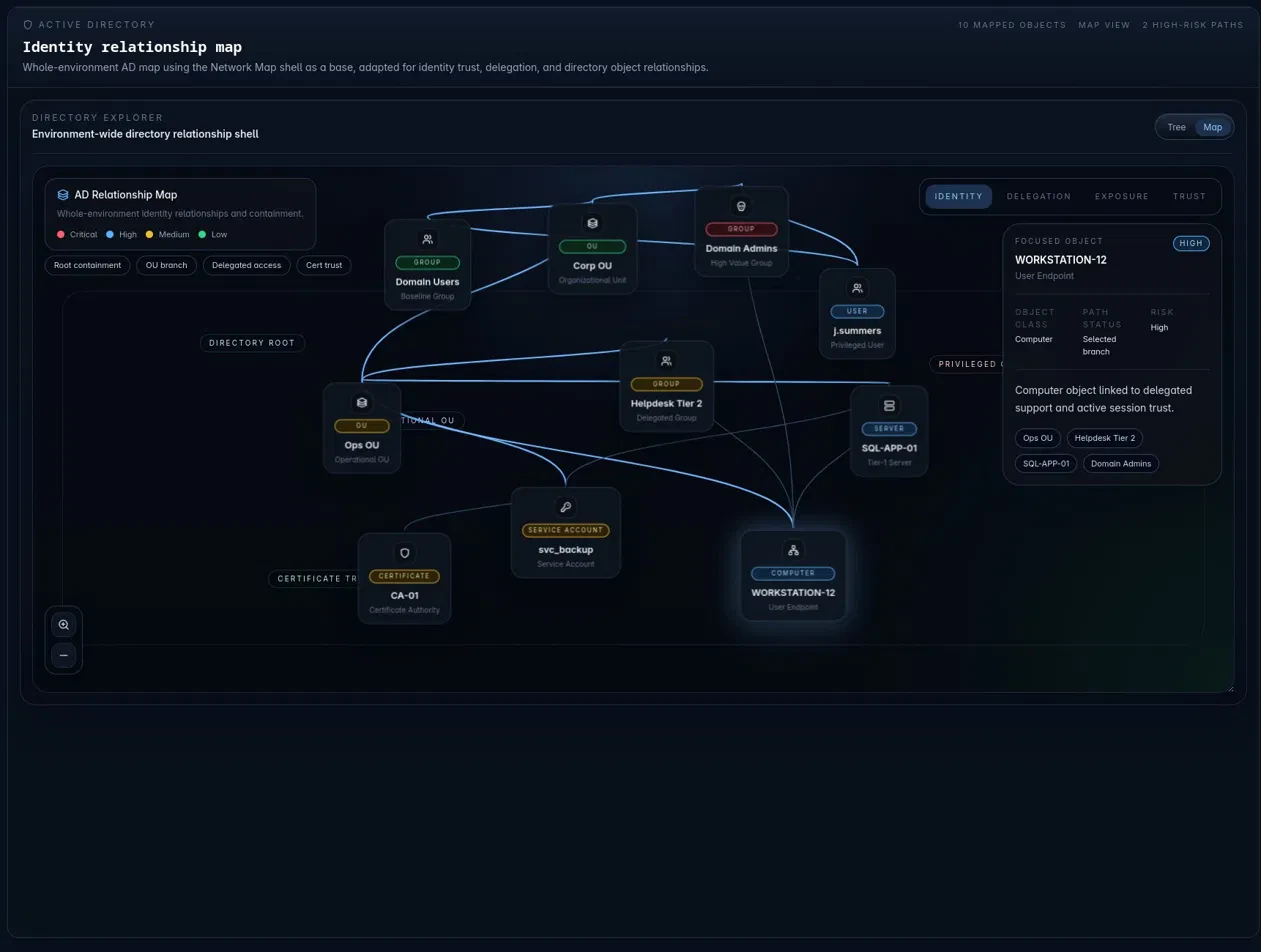The height and width of the screenshot is (952, 1261).
Task: Click the Domain Admins shield icon
Action: pos(741,206)
